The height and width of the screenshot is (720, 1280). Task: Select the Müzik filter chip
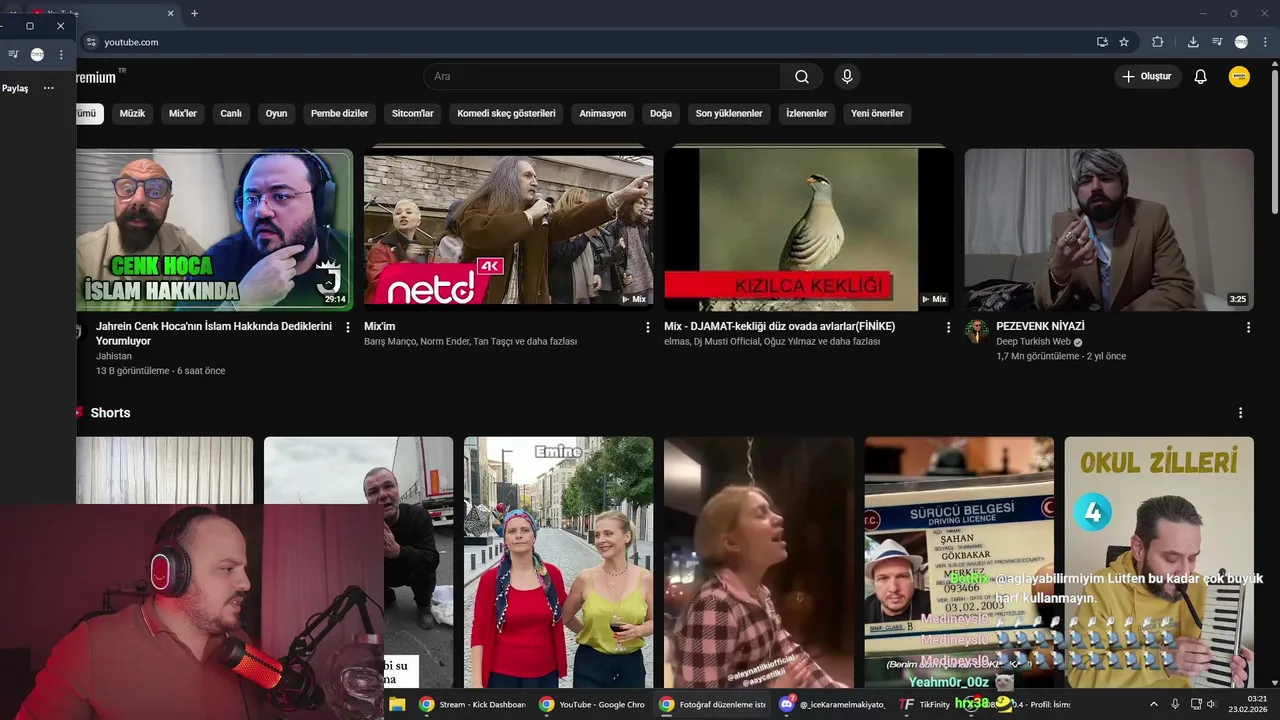click(x=132, y=113)
